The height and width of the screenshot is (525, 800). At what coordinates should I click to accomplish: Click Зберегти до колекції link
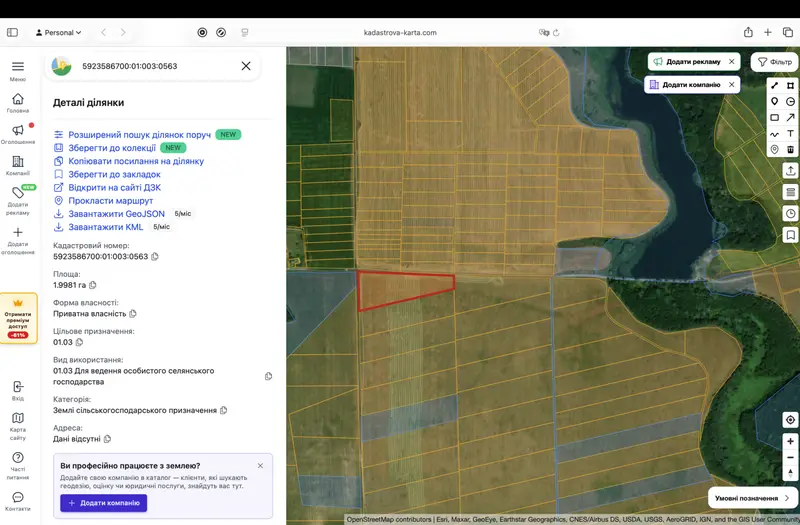coord(112,148)
